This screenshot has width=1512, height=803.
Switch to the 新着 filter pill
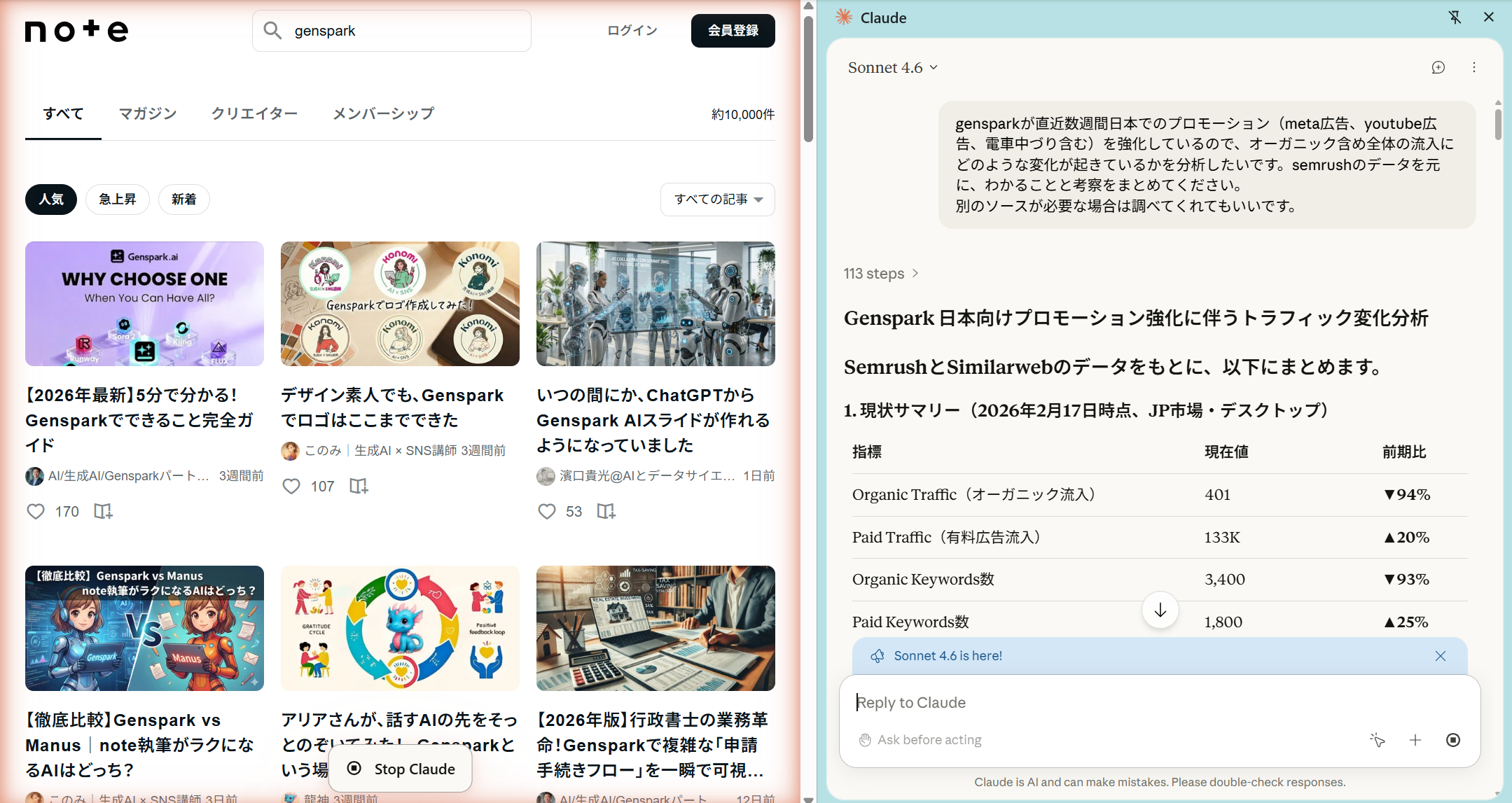pos(183,200)
